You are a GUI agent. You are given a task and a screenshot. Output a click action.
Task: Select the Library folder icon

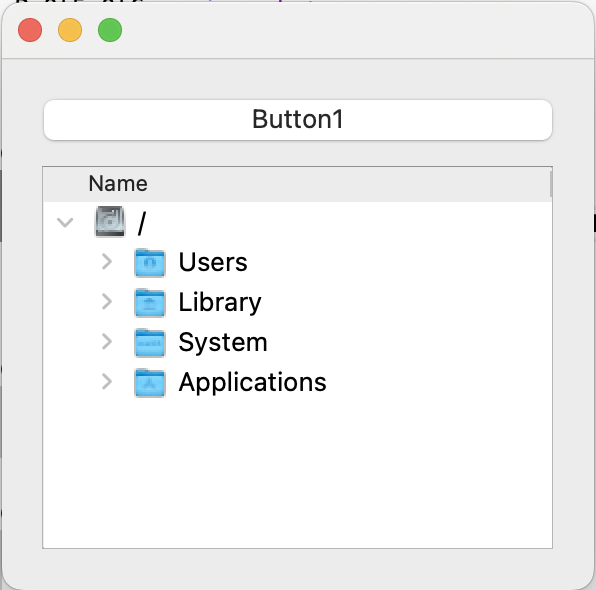[x=150, y=303]
